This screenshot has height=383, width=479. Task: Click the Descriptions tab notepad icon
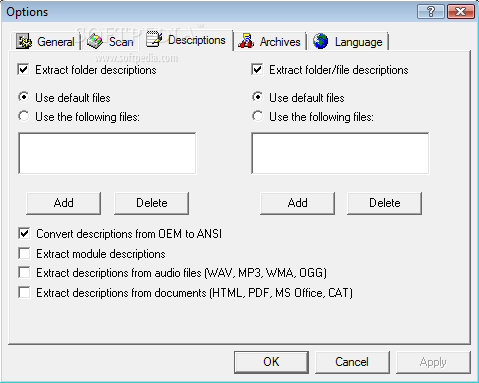coord(154,39)
